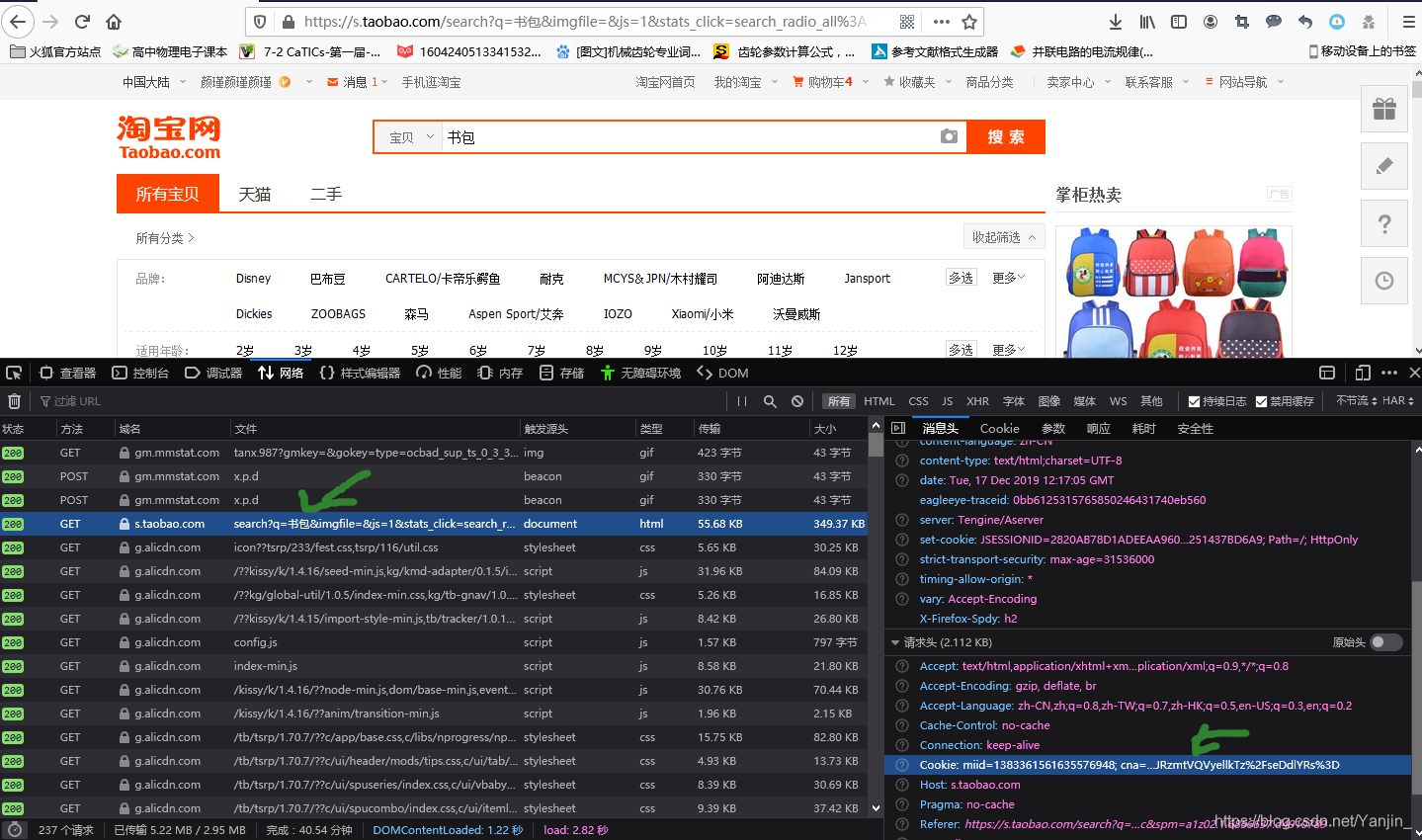Toggle the 禁用缓存 checkbox
The image size is (1422, 840).
(x=1261, y=401)
